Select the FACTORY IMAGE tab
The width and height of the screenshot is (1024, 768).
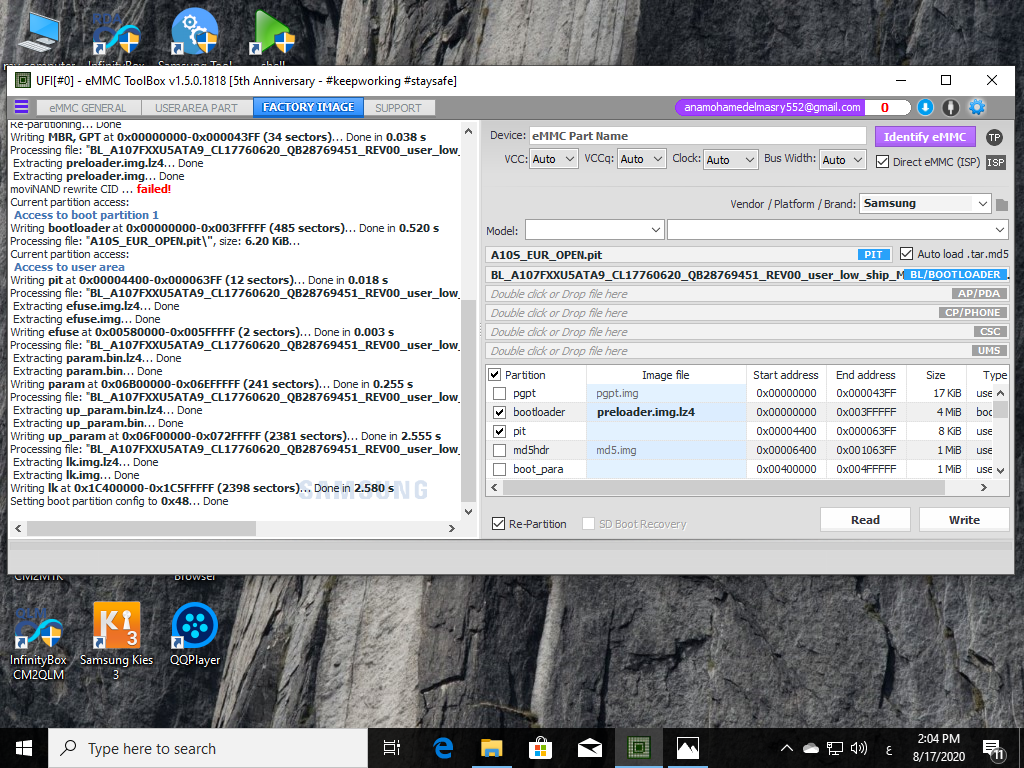pos(308,107)
